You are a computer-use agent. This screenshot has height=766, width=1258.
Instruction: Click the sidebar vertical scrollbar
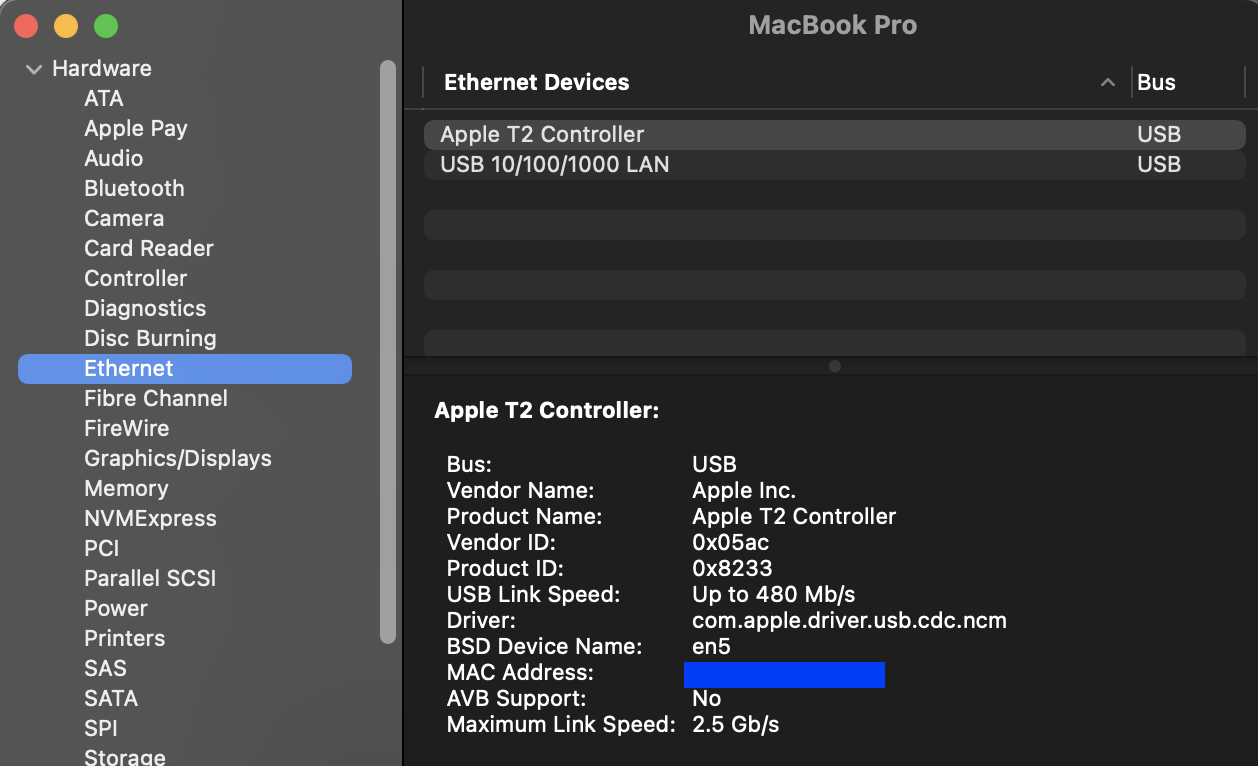(x=388, y=350)
